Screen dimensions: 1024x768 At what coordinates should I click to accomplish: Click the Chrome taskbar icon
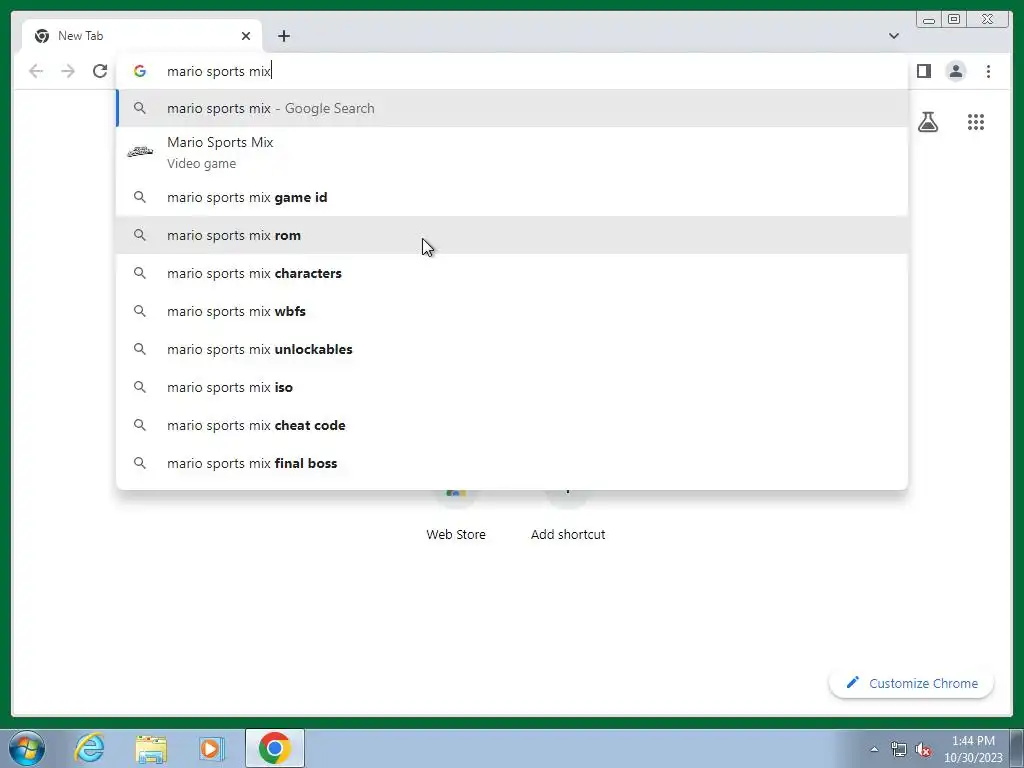275,748
